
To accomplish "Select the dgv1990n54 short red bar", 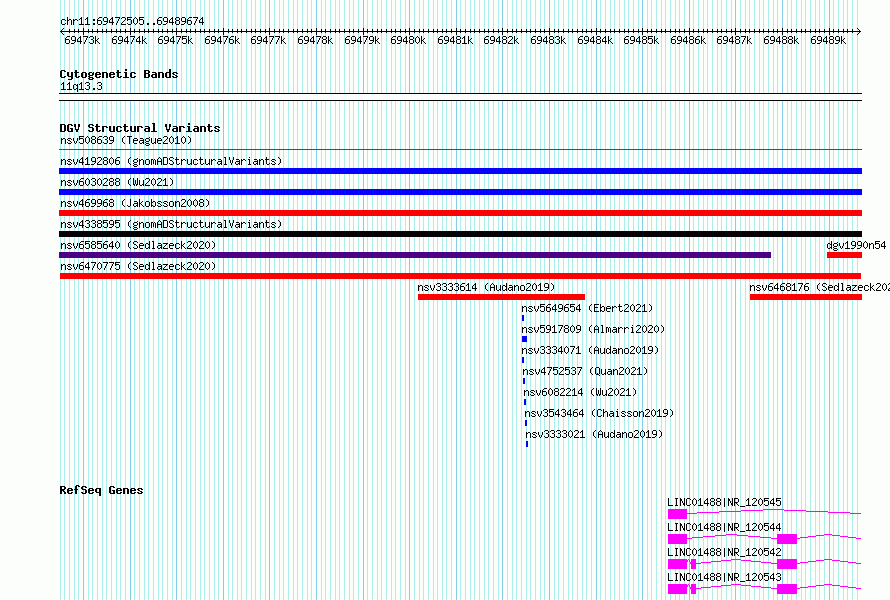I will point(845,255).
